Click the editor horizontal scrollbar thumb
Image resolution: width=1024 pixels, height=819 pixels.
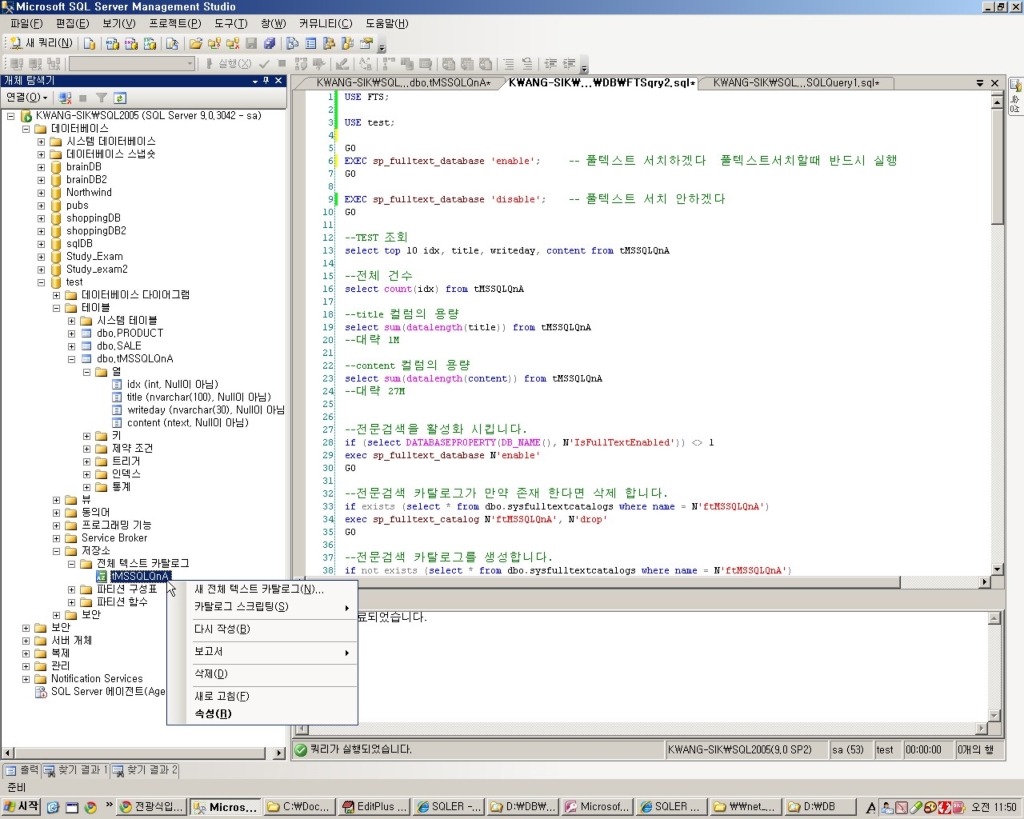pos(604,582)
